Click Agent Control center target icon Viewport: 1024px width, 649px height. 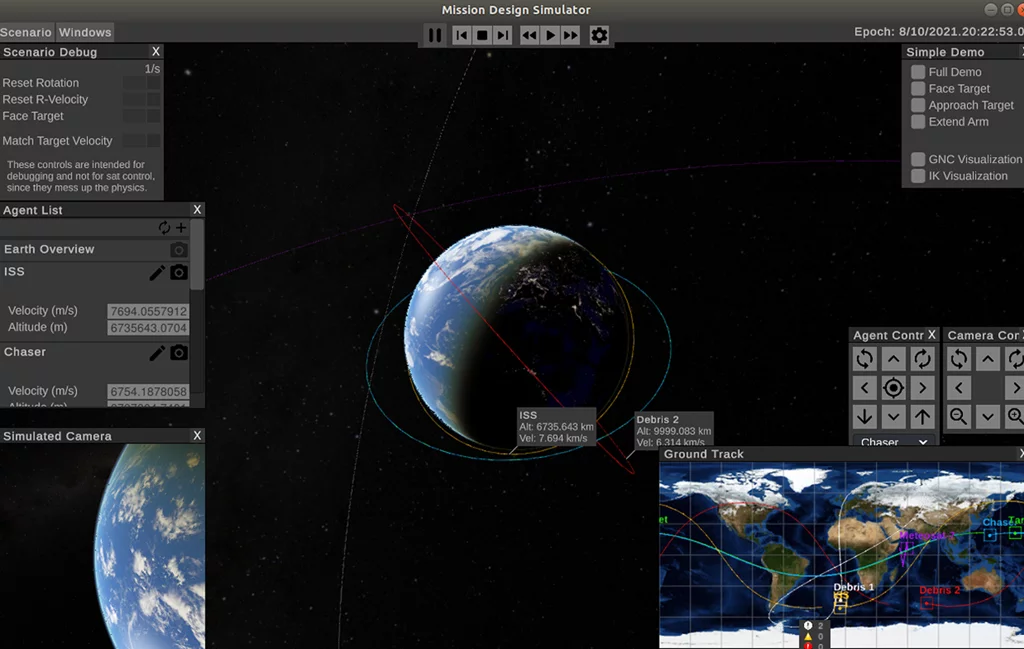(x=893, y=388)
